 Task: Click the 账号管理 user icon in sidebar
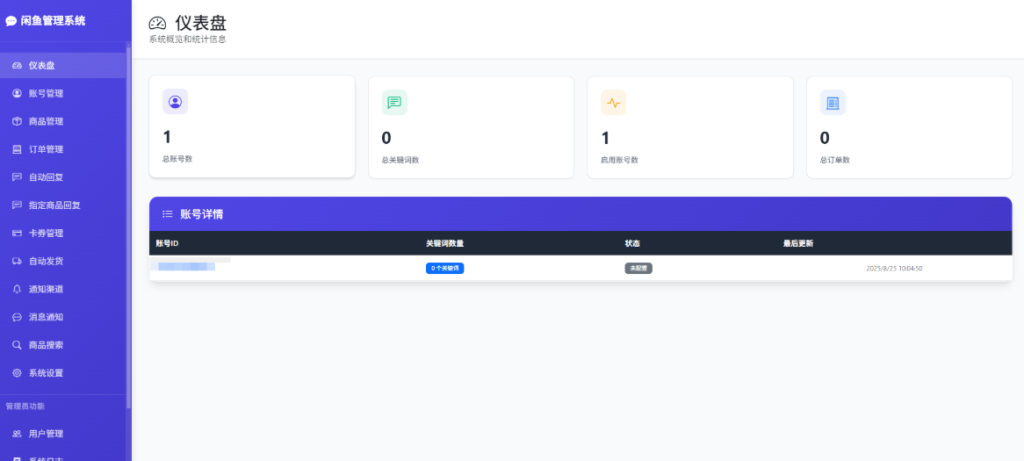(16, 94)
